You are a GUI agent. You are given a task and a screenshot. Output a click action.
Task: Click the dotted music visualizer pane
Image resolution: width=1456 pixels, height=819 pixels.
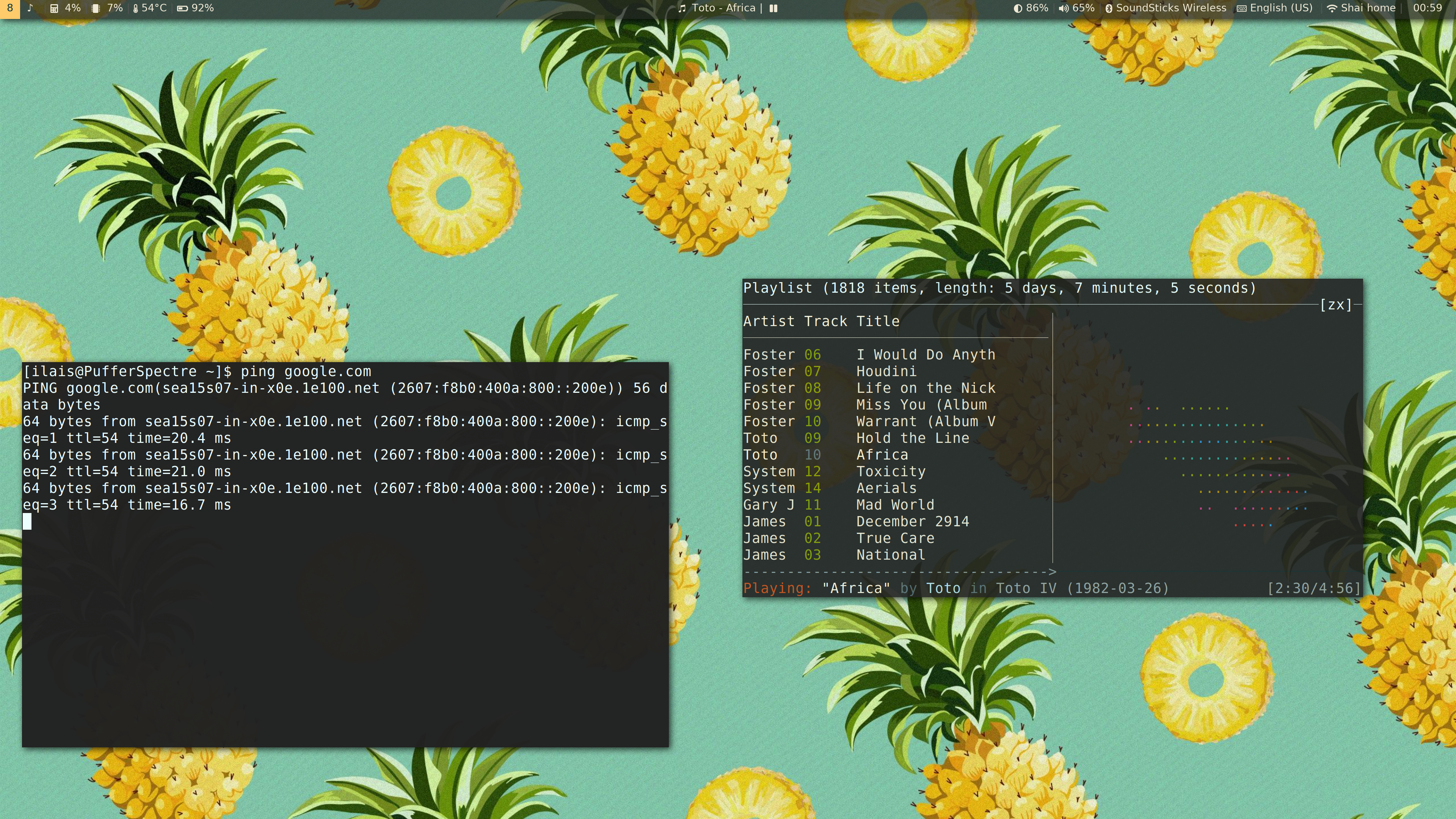pos(1208,438)
